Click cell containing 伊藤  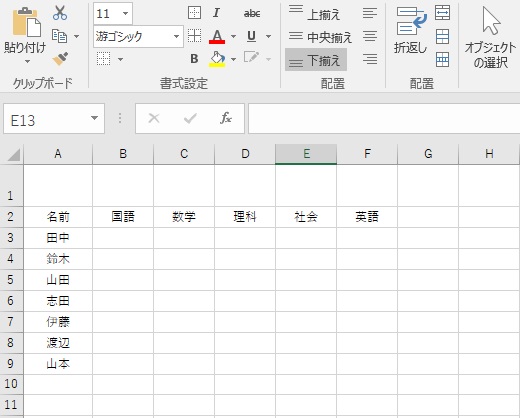[58, 322]
